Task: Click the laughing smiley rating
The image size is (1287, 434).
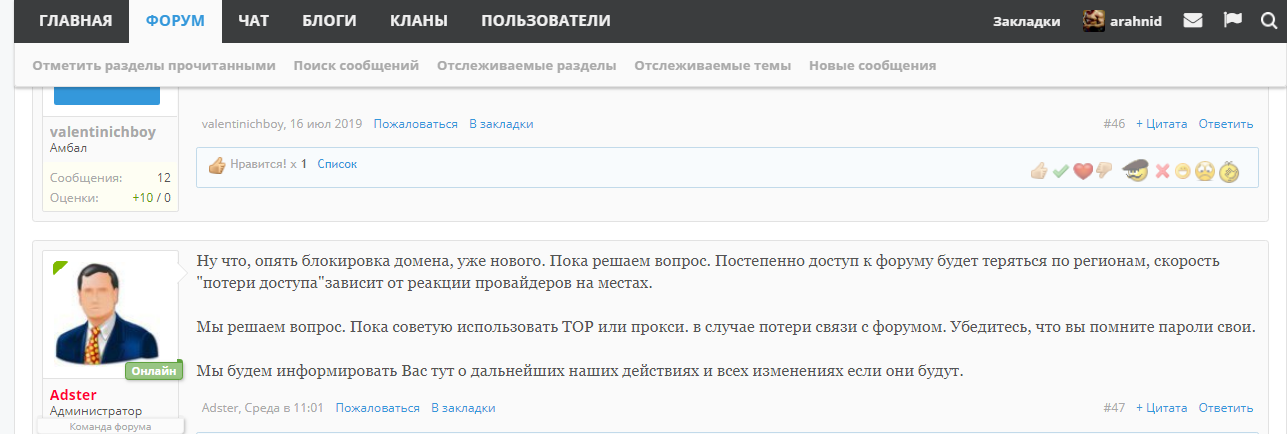Action: (x=1182, y=171)
